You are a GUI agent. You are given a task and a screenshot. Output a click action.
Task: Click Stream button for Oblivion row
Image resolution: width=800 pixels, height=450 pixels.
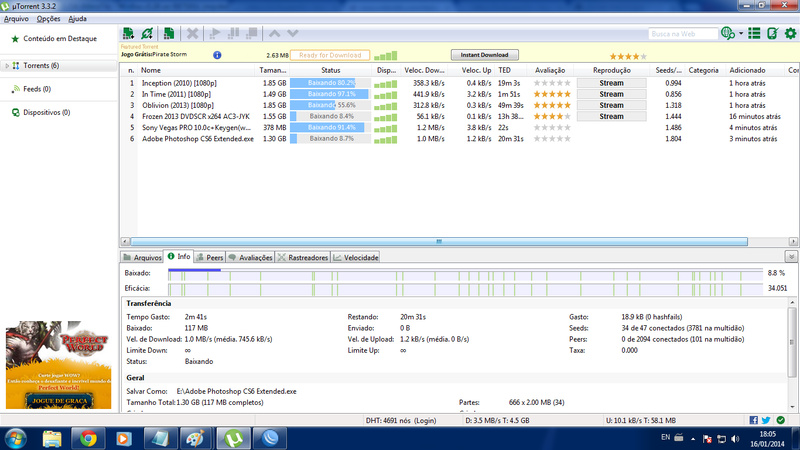(x=611, y=106)
